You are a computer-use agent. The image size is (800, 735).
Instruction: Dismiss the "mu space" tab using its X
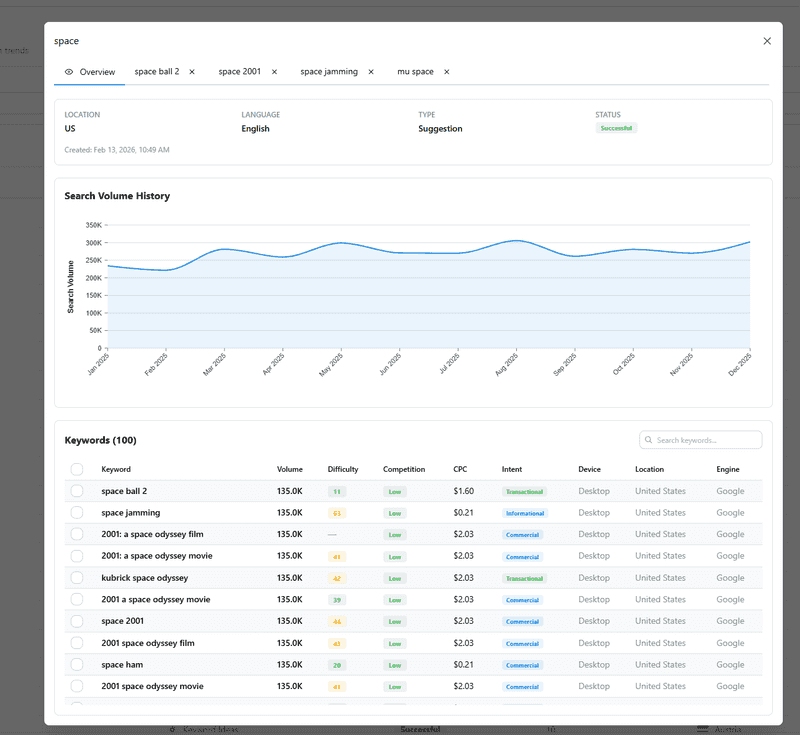pyautogui.click(x=446, y=72)
